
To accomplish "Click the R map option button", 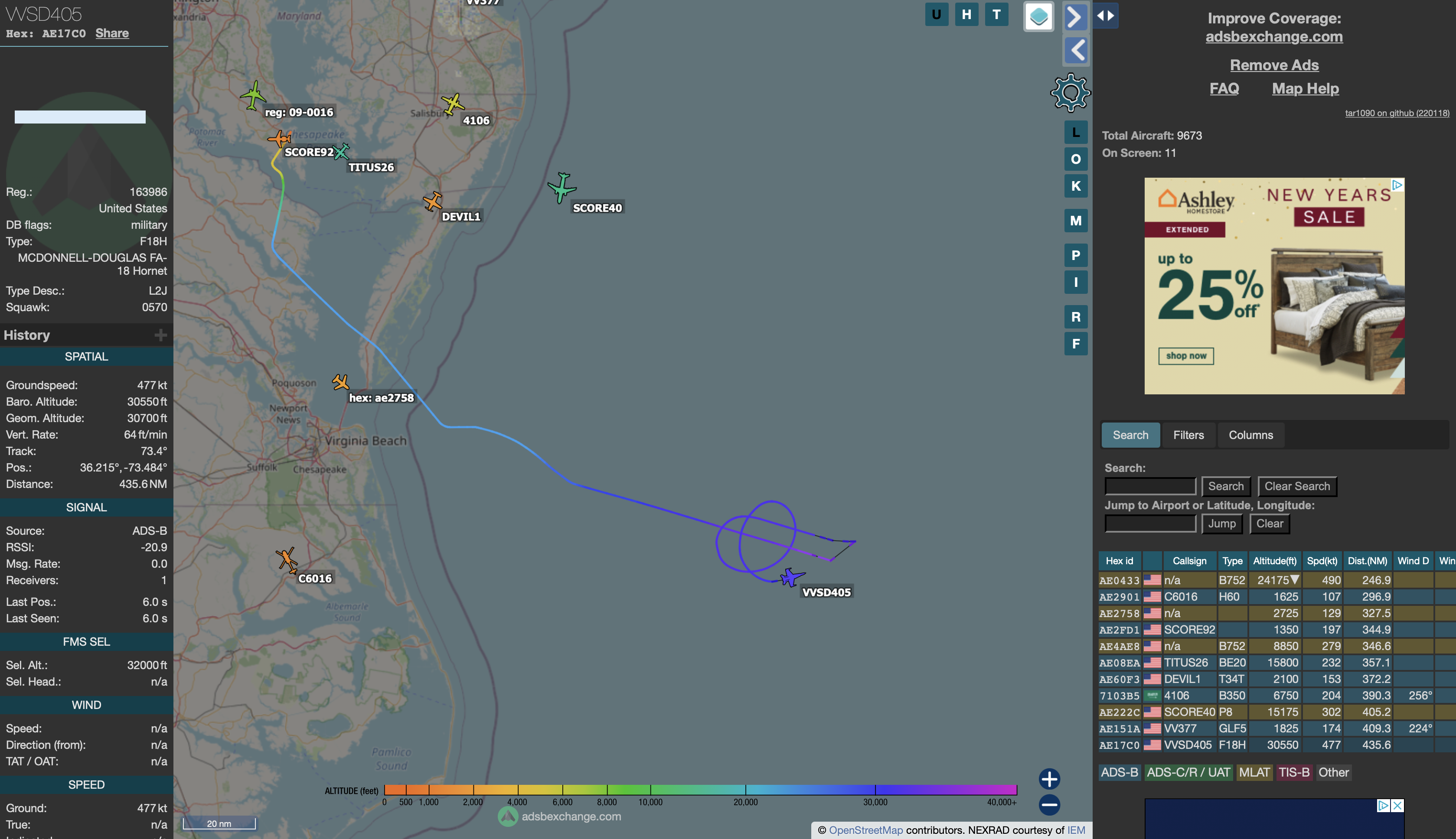I will coord(1076,317).
